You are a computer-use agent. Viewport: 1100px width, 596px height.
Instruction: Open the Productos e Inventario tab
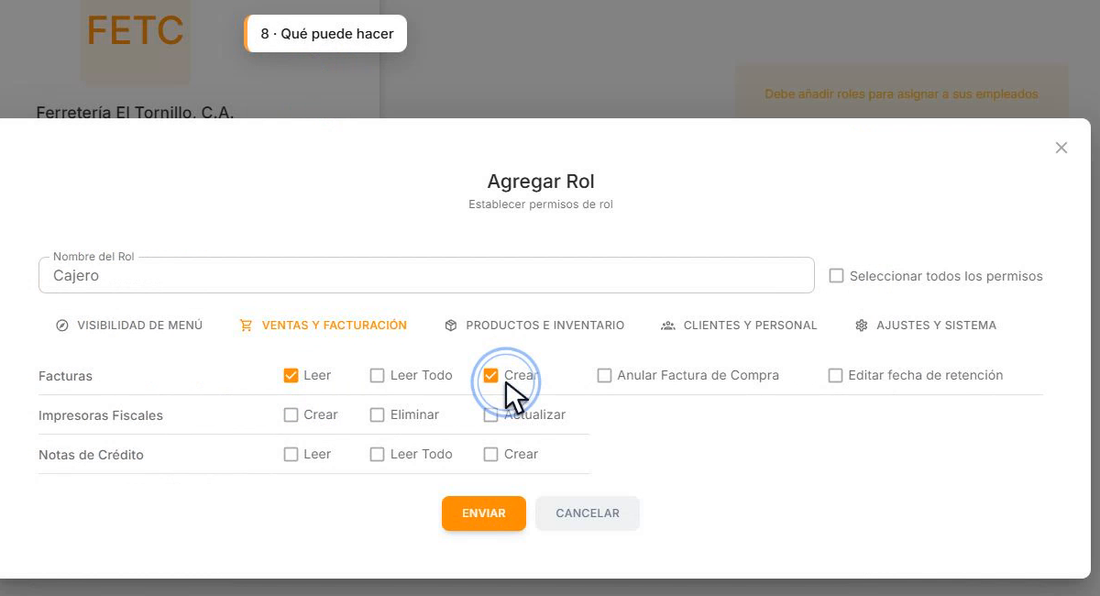pyautogui.click(x=535, y=325)
